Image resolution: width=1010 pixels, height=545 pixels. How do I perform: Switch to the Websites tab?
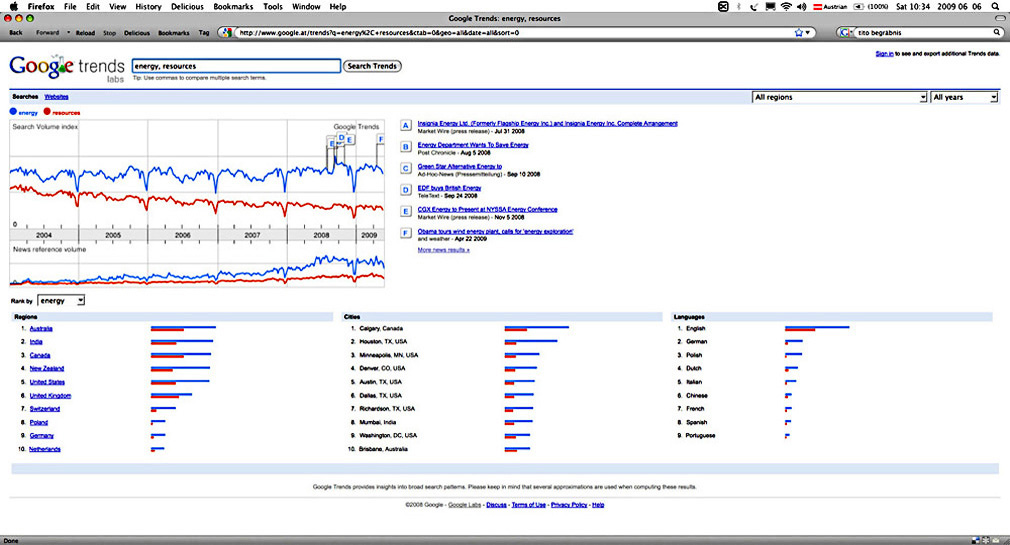[56, 97]
